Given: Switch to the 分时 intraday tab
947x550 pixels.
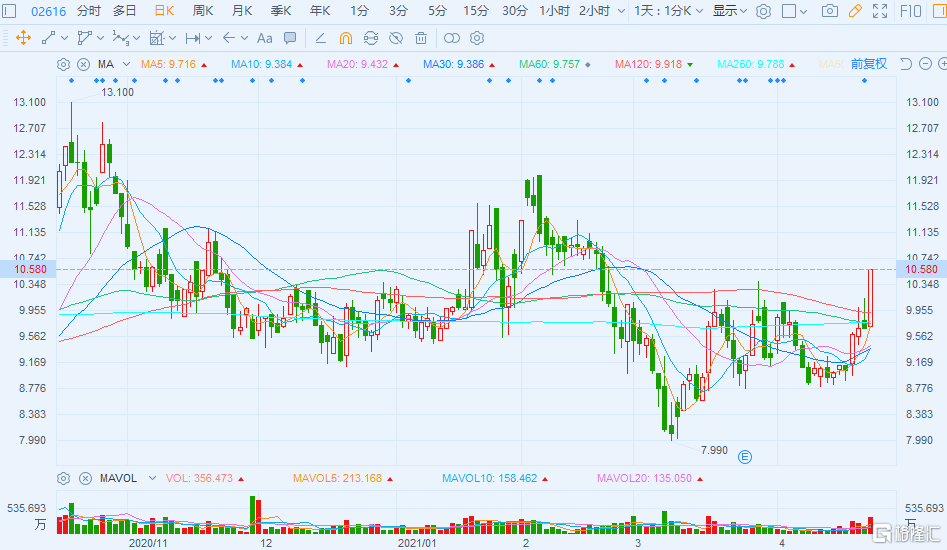Looking at the screenshot, I should point(89,11).
